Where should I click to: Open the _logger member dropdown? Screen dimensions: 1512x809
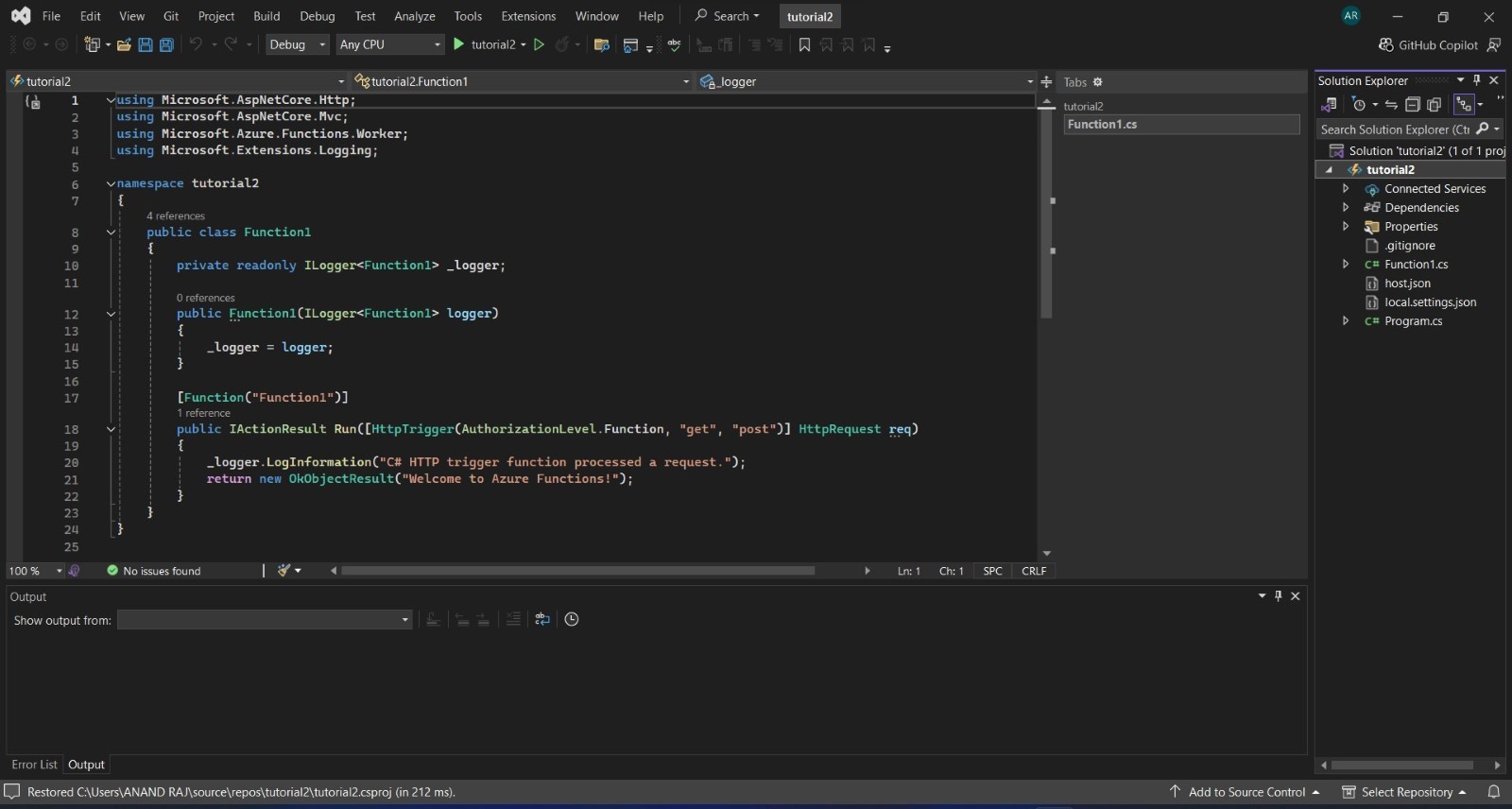click(867, 81)
